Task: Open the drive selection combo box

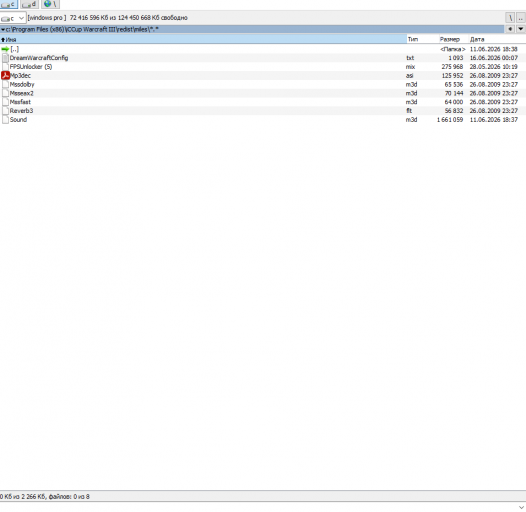Action: (x=13, y=18)
